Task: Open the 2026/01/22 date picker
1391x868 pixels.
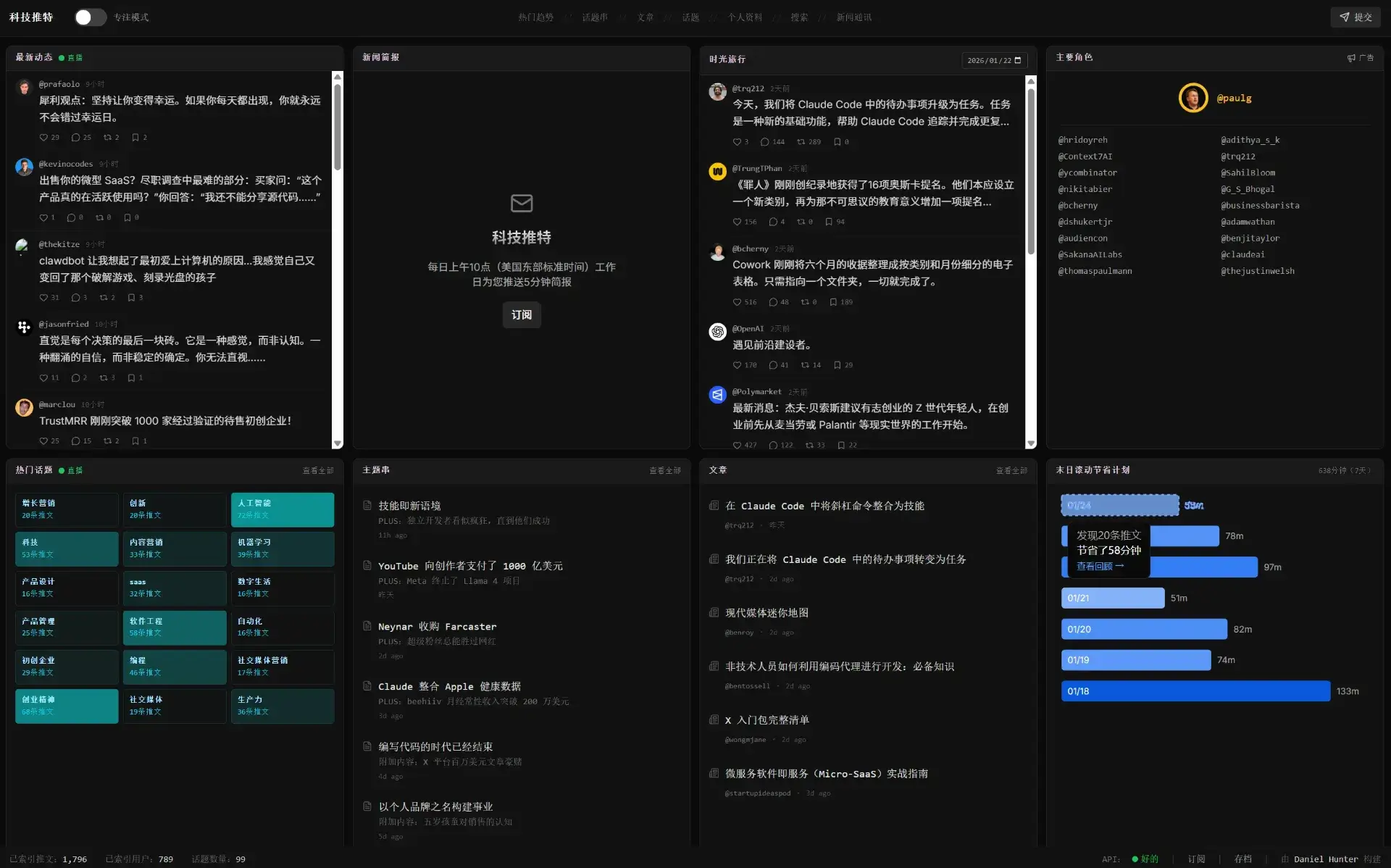Action: pyautogui.click(x=994, y=60)
